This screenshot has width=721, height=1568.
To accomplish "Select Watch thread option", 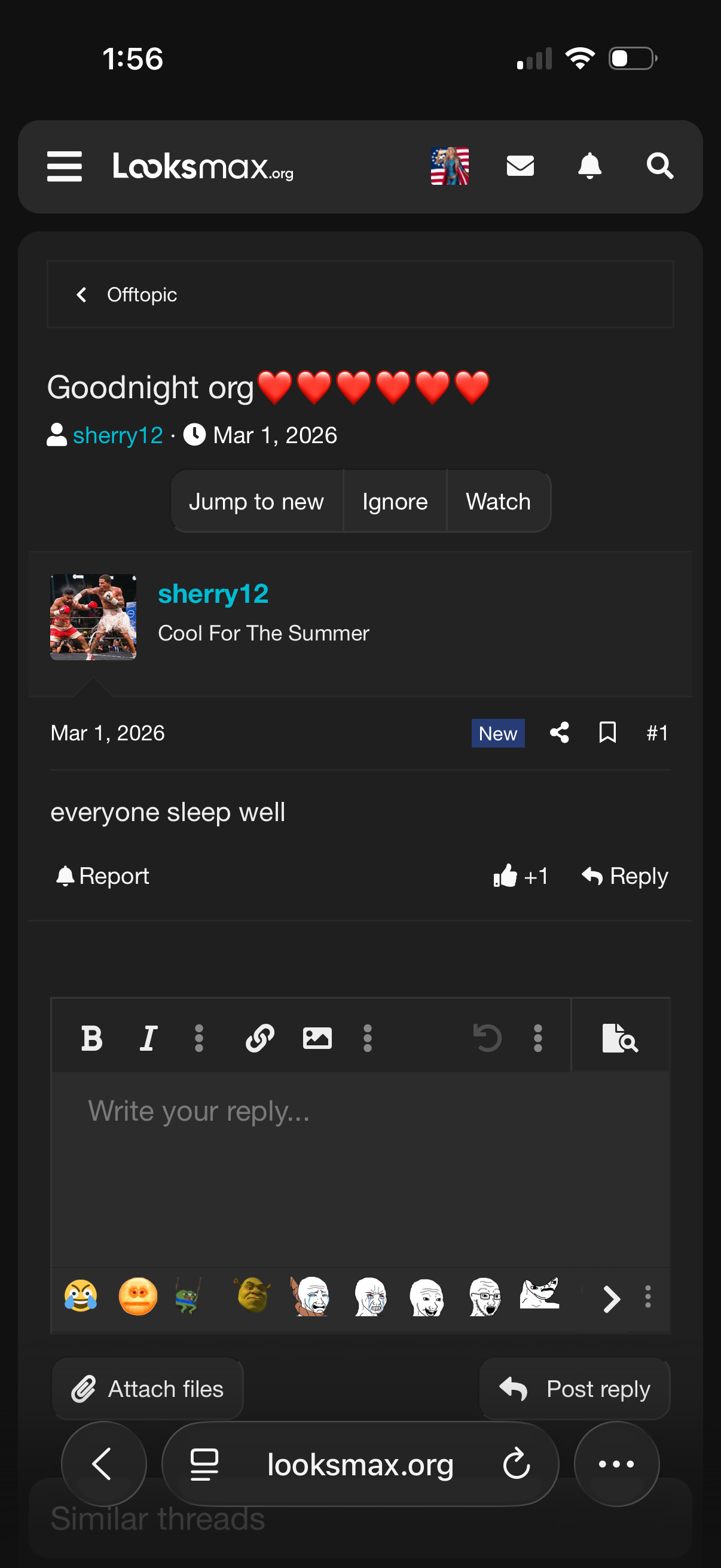I will tap(499, 502).
